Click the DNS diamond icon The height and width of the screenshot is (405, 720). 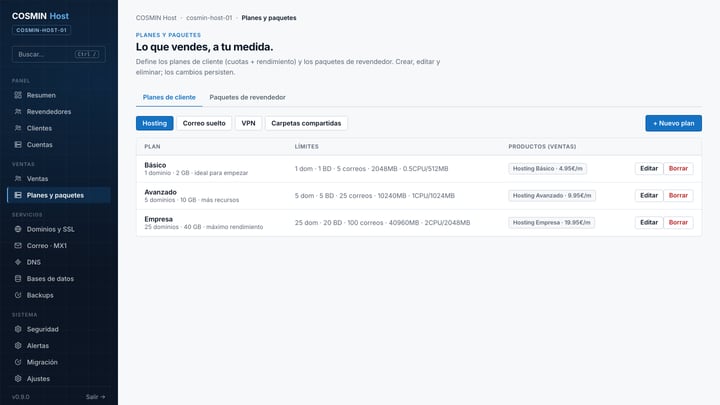coord(18,262)
